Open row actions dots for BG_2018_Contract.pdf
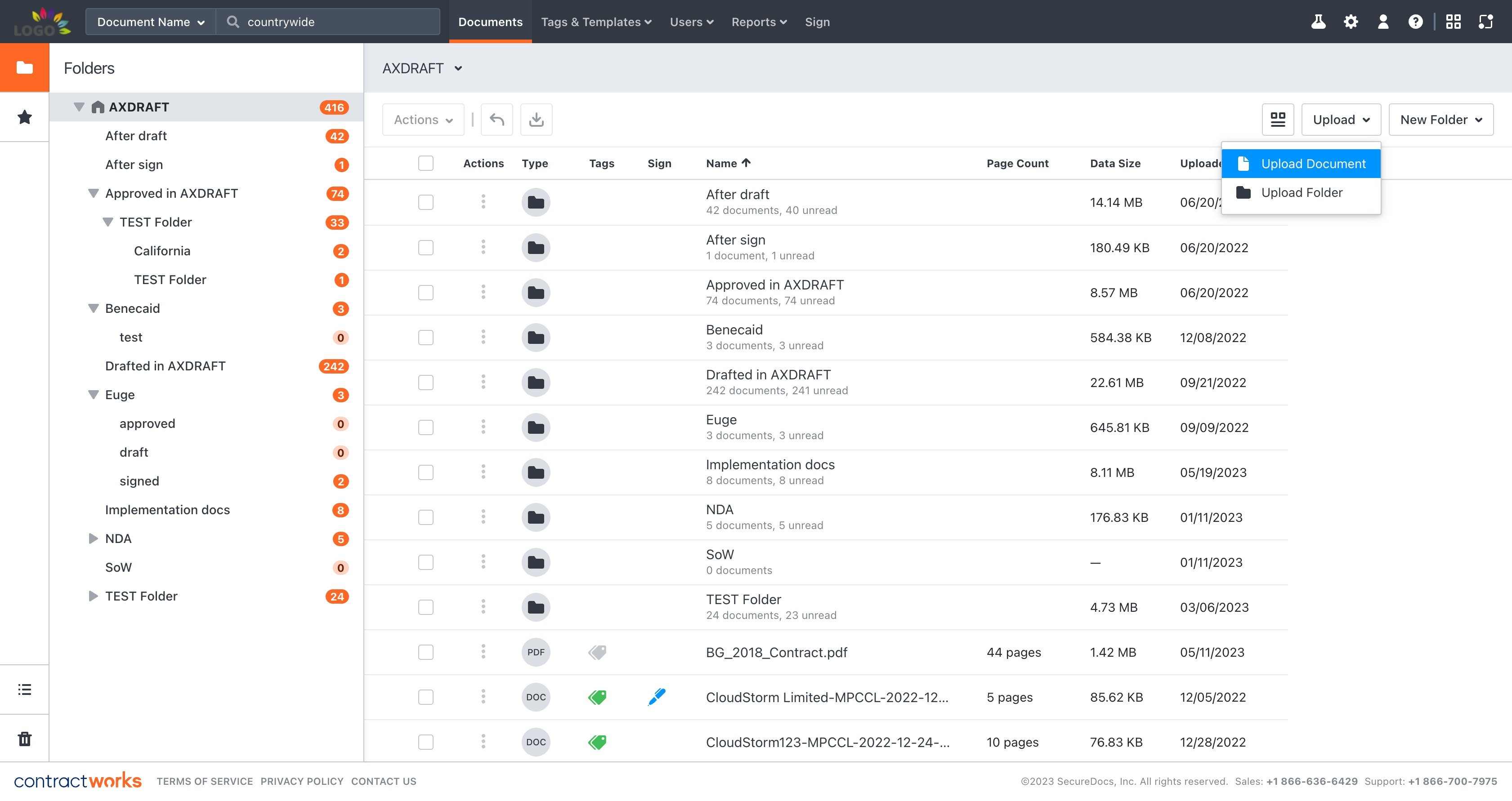This screenshot has height=801, width=1512. click(x=483, y=651)
